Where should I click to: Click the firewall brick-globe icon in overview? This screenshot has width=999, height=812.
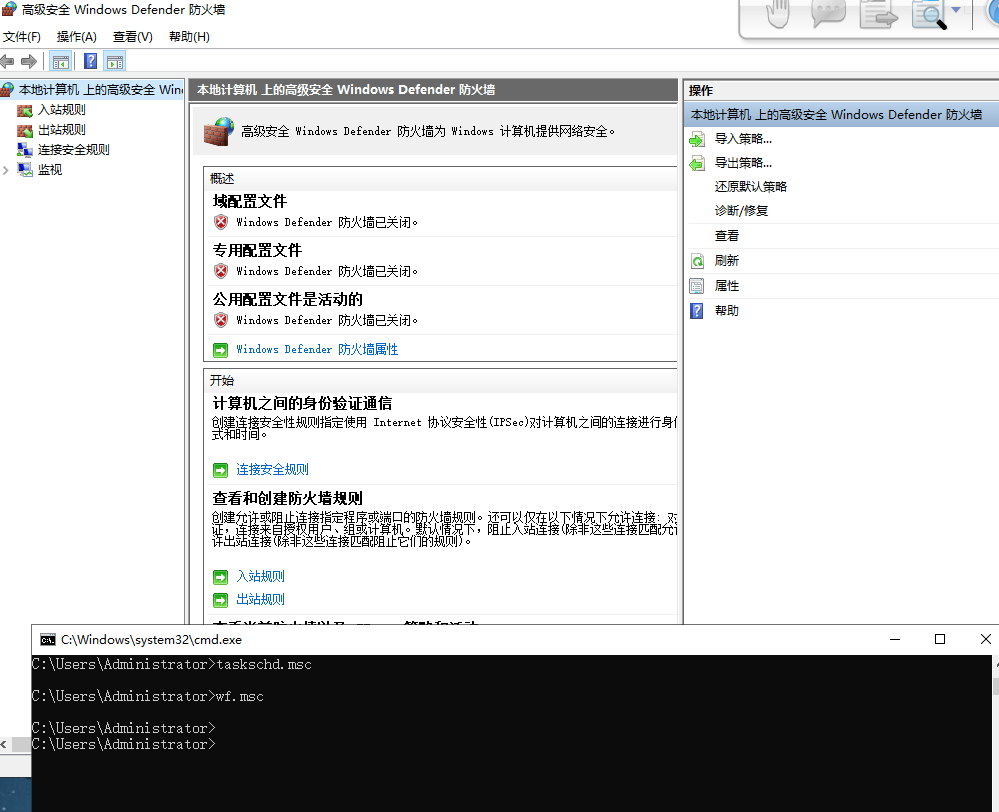point(219,132)
